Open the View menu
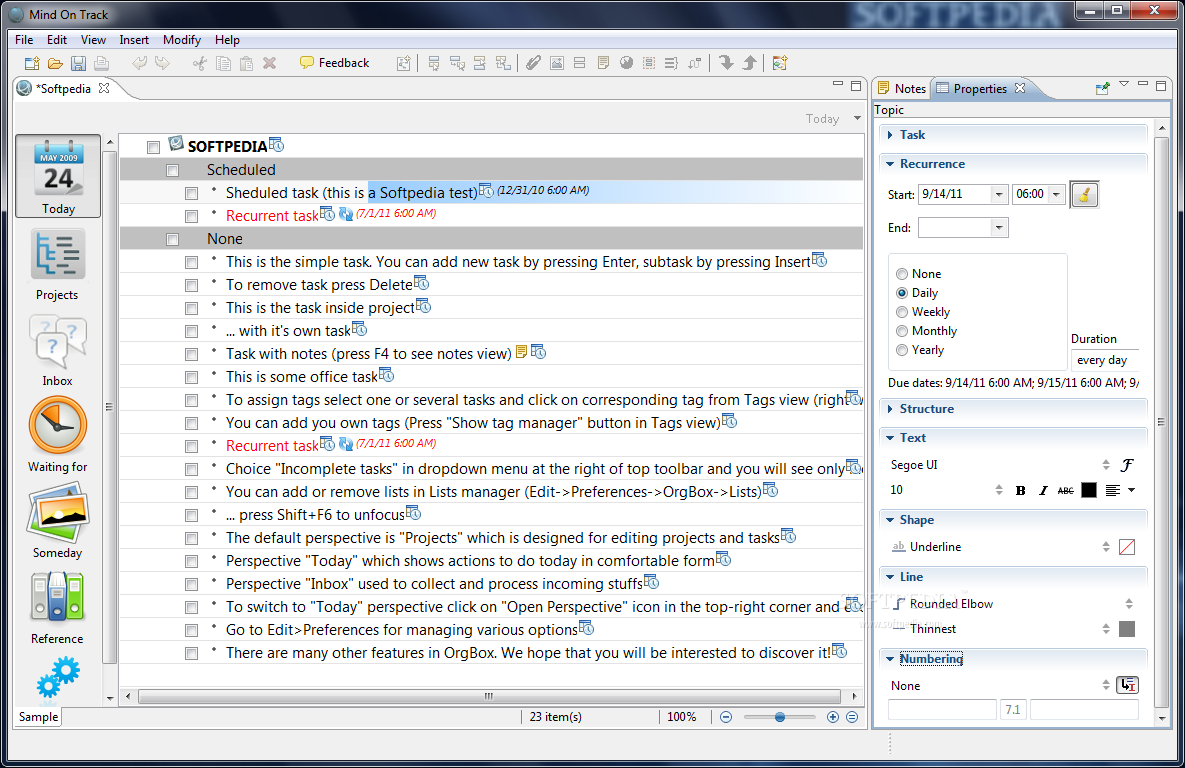The height and width of the screenshot is (768, 1185). pyautogui.click(x=93, y=39)
